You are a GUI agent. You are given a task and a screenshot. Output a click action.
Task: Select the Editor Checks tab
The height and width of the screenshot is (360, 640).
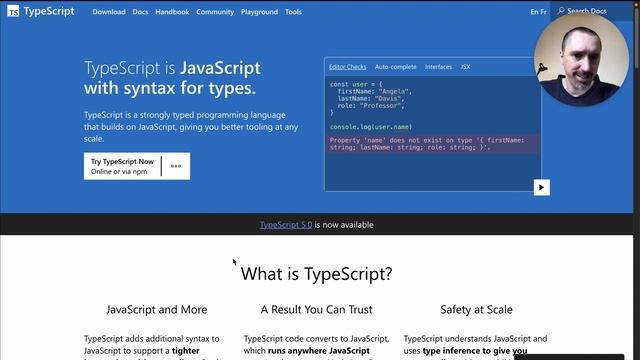click(x=347, y=67)
